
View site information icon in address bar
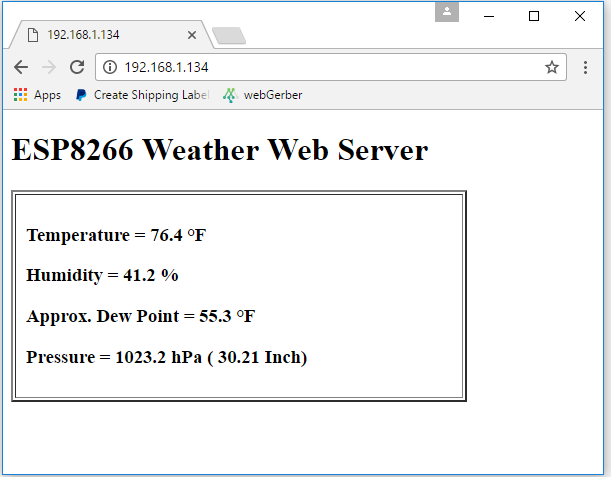point(110,67)
